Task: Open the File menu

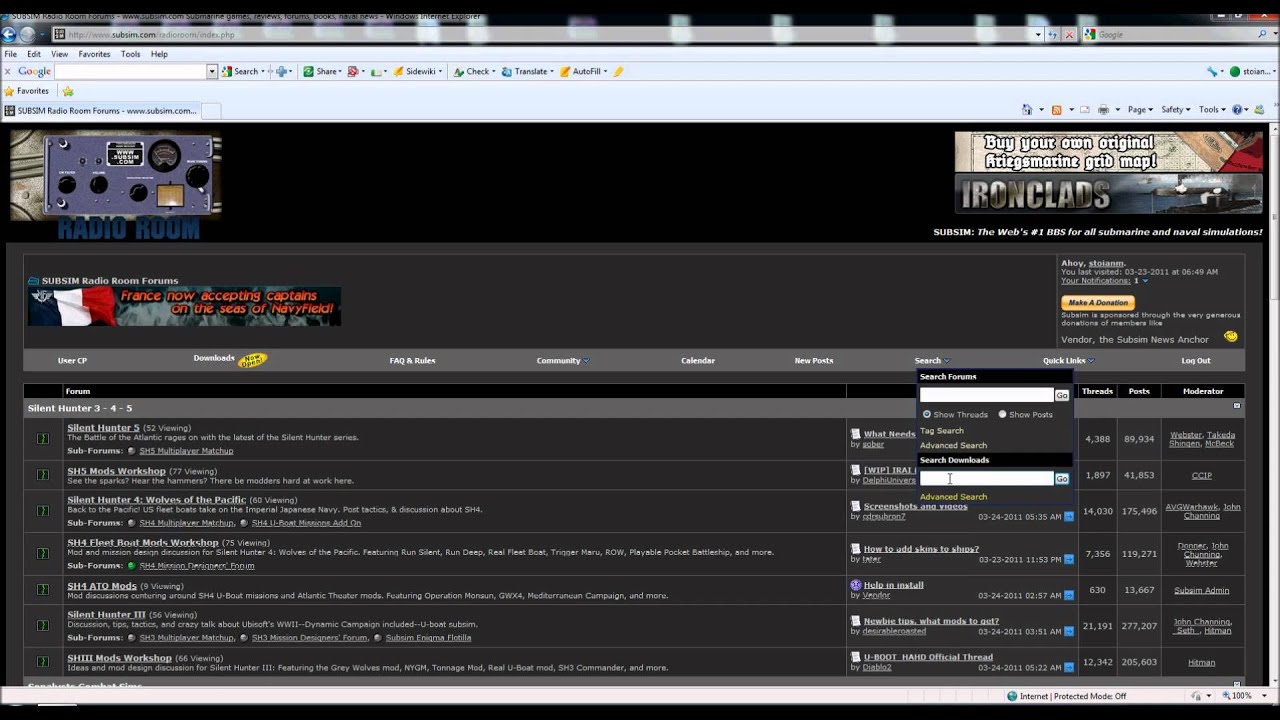Action: pyautogui.click(x=10, y=54)
